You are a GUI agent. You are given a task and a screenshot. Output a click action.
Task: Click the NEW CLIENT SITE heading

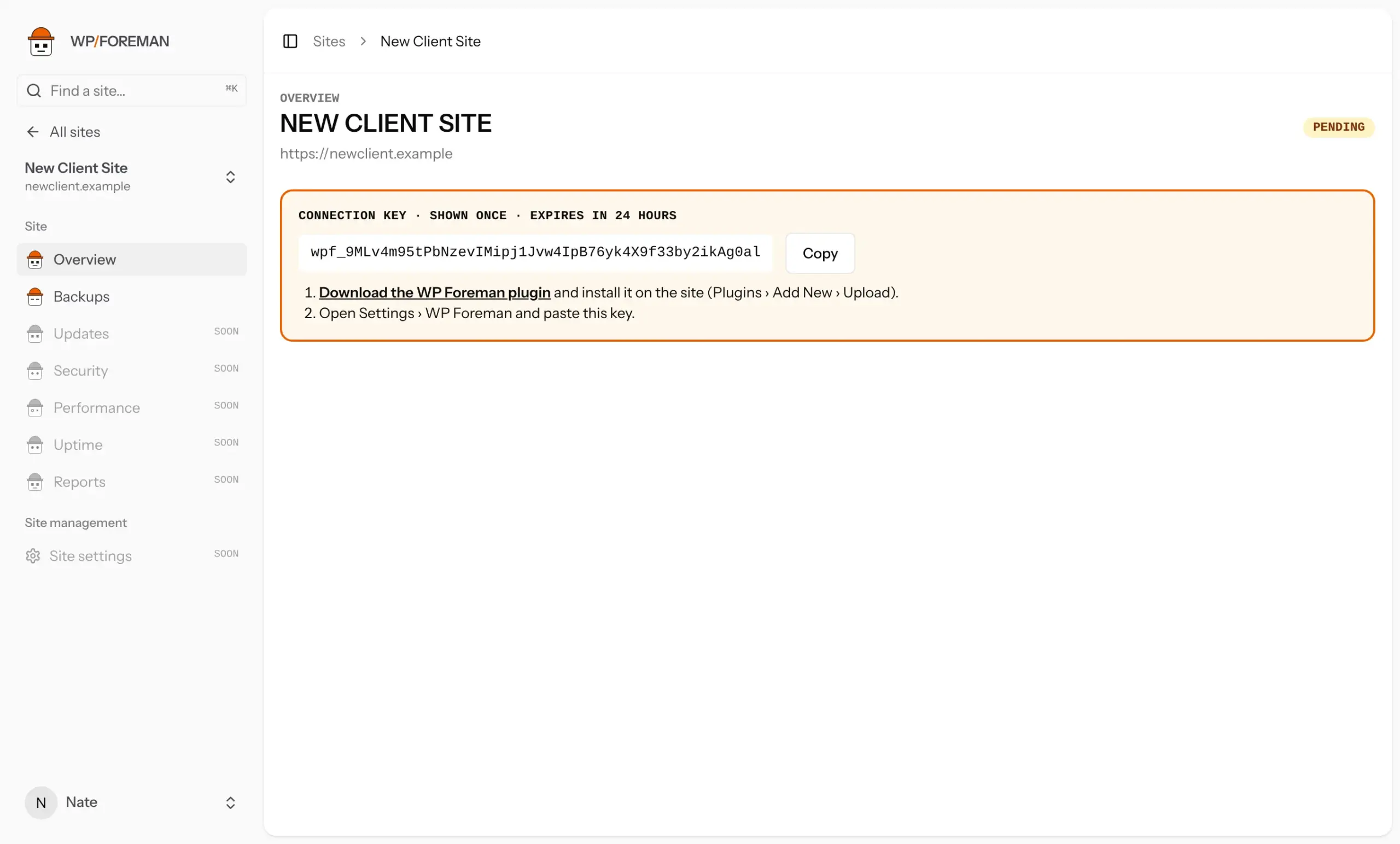tap(385, 123)
